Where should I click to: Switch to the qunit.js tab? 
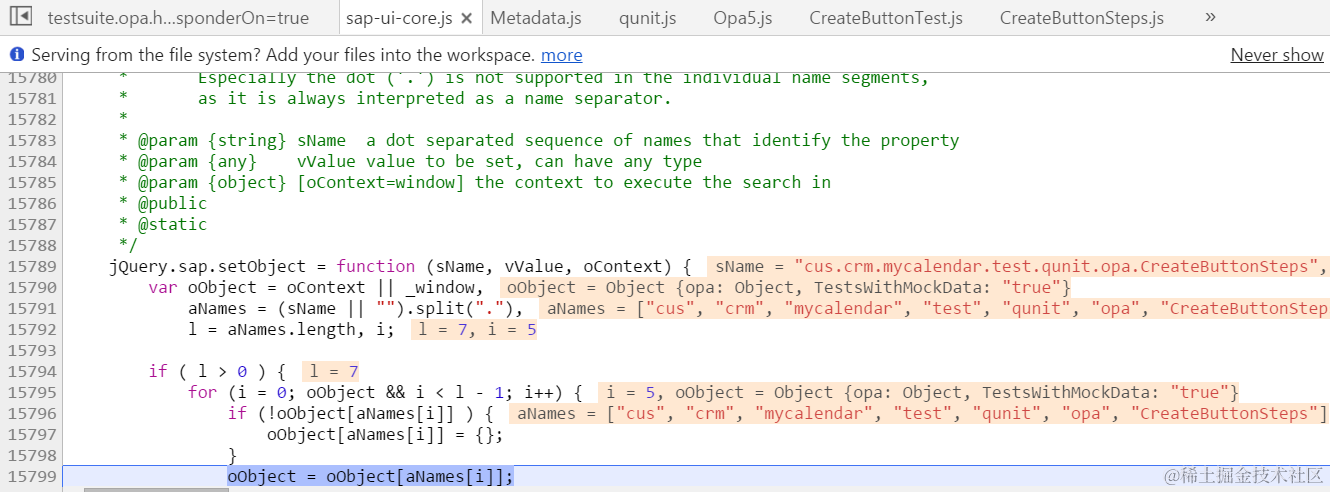point(647,18)
